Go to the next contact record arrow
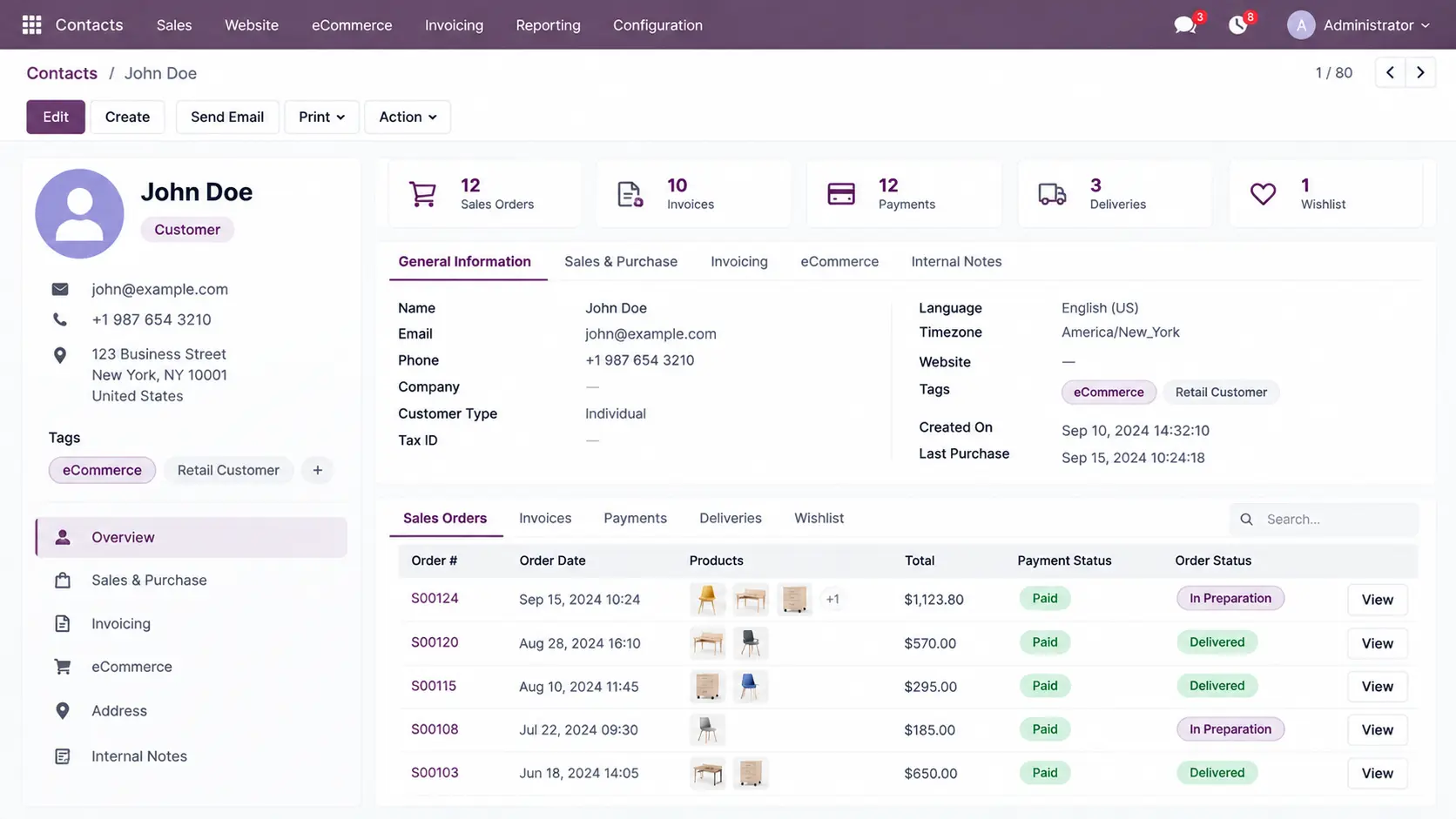This screenshot has height=819, width=1456. 1420,73
